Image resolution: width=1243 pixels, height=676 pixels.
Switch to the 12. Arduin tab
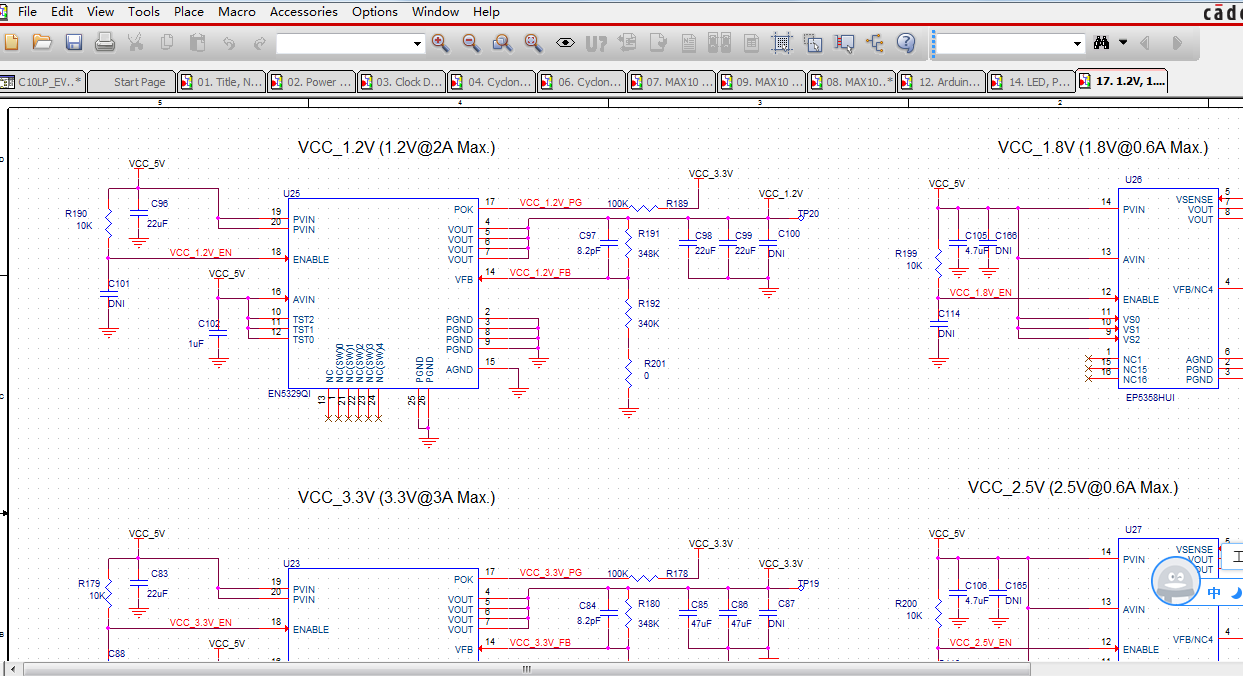pos(942,82)
